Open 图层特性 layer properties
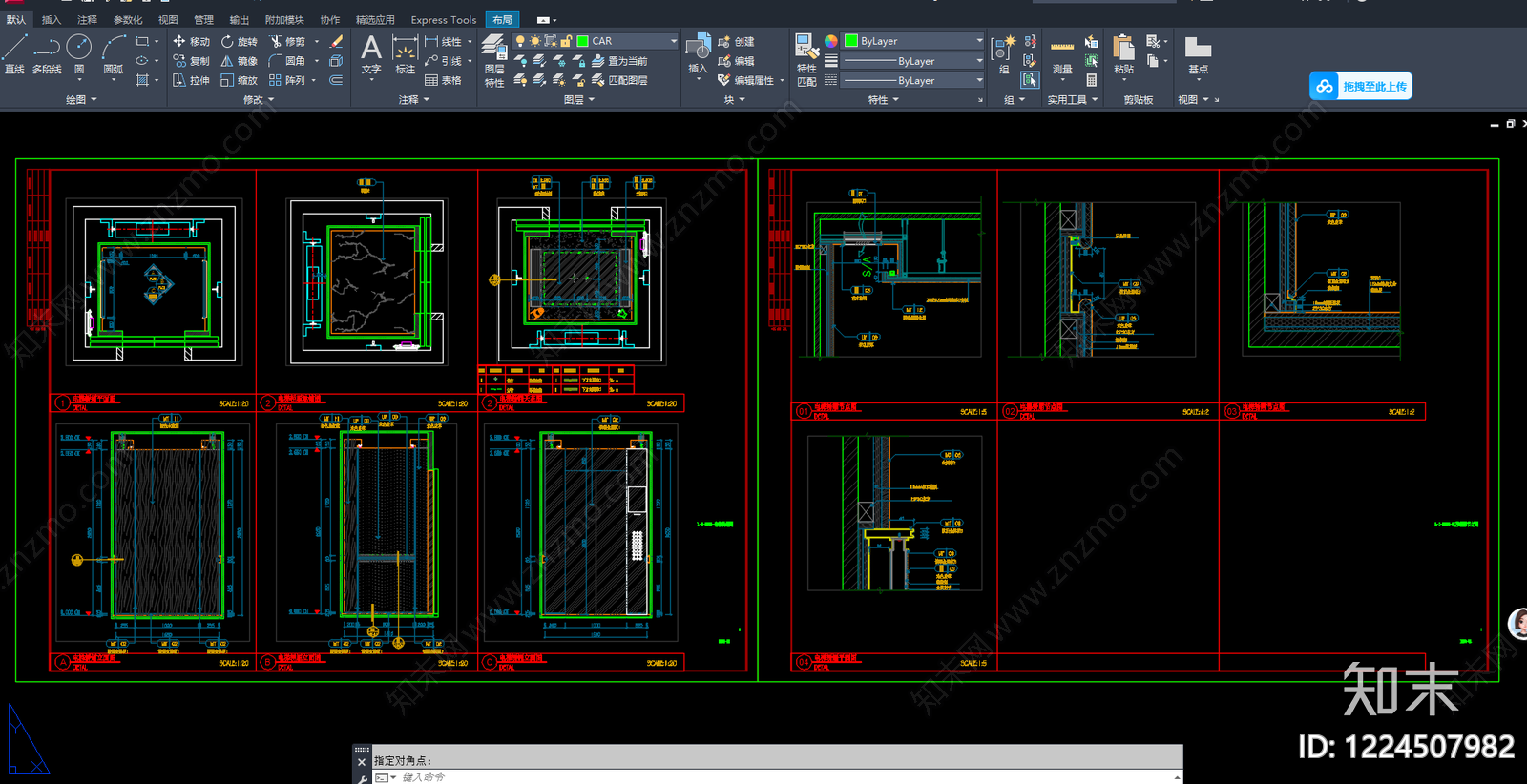Screen dimensions: 1527x784 point(494,61)
